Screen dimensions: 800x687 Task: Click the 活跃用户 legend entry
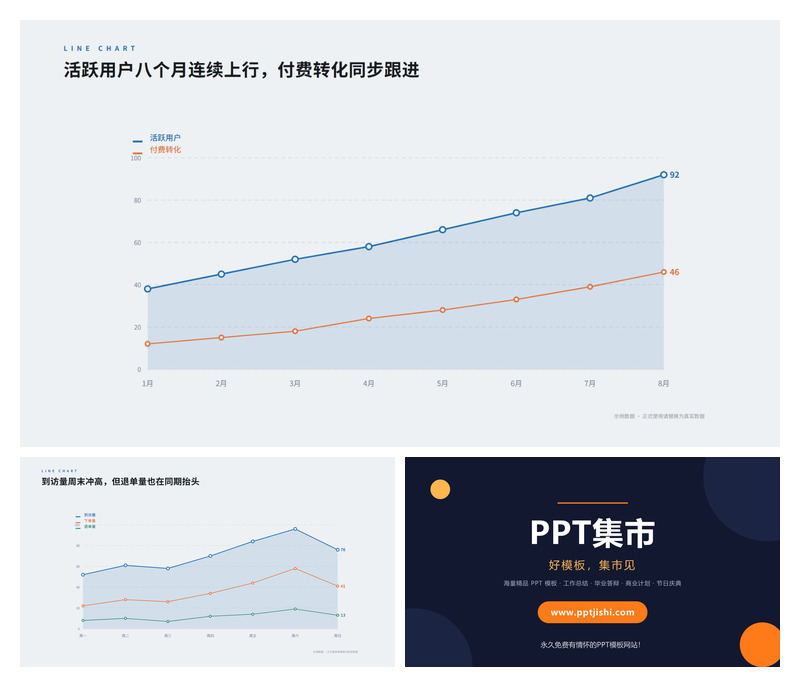coord(165,138)
